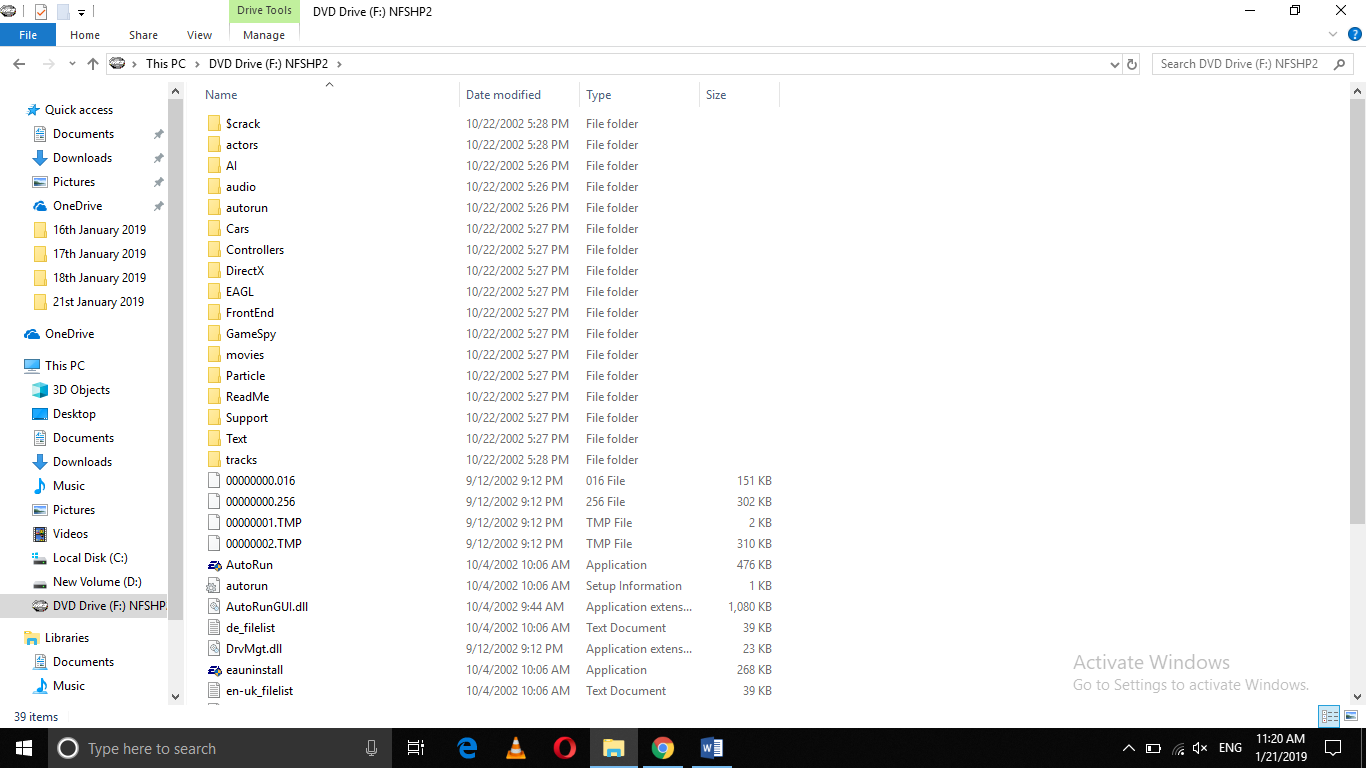Navigate back using the back arrow
This screenshot has width=1366, height=768.
point(18,63)
